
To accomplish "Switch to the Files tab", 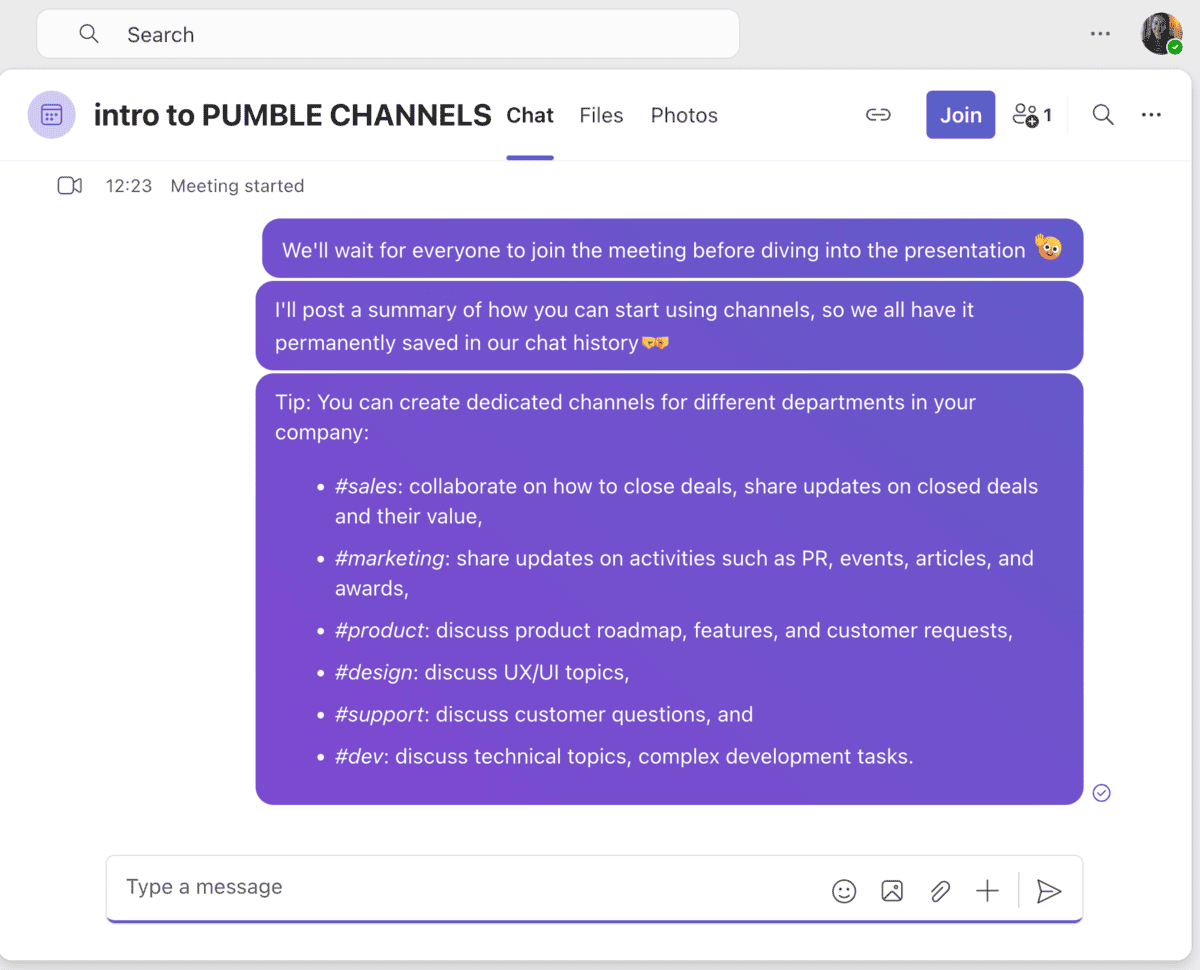I will pyautogui.click(x=601, y=115).
